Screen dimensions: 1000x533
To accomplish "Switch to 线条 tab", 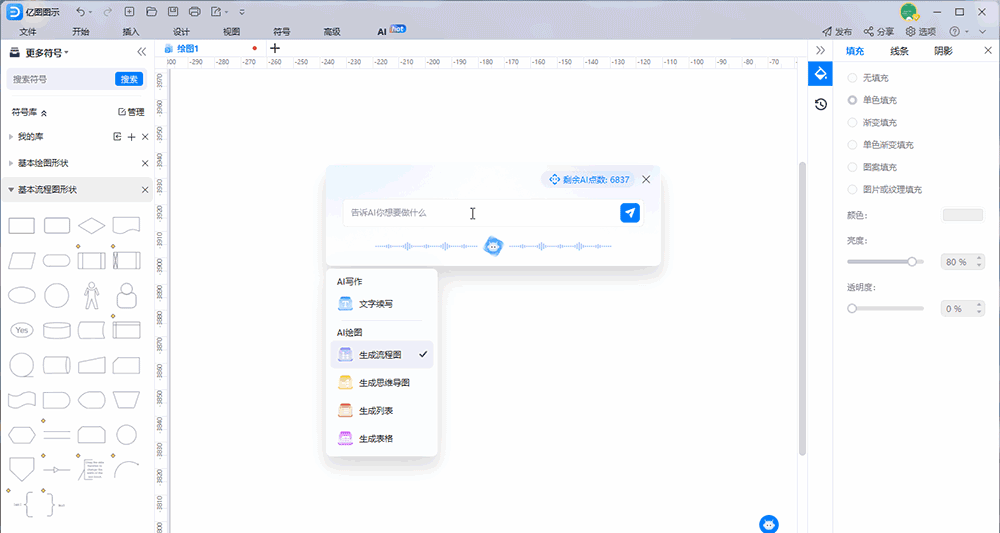I will (x=899, y=51).
